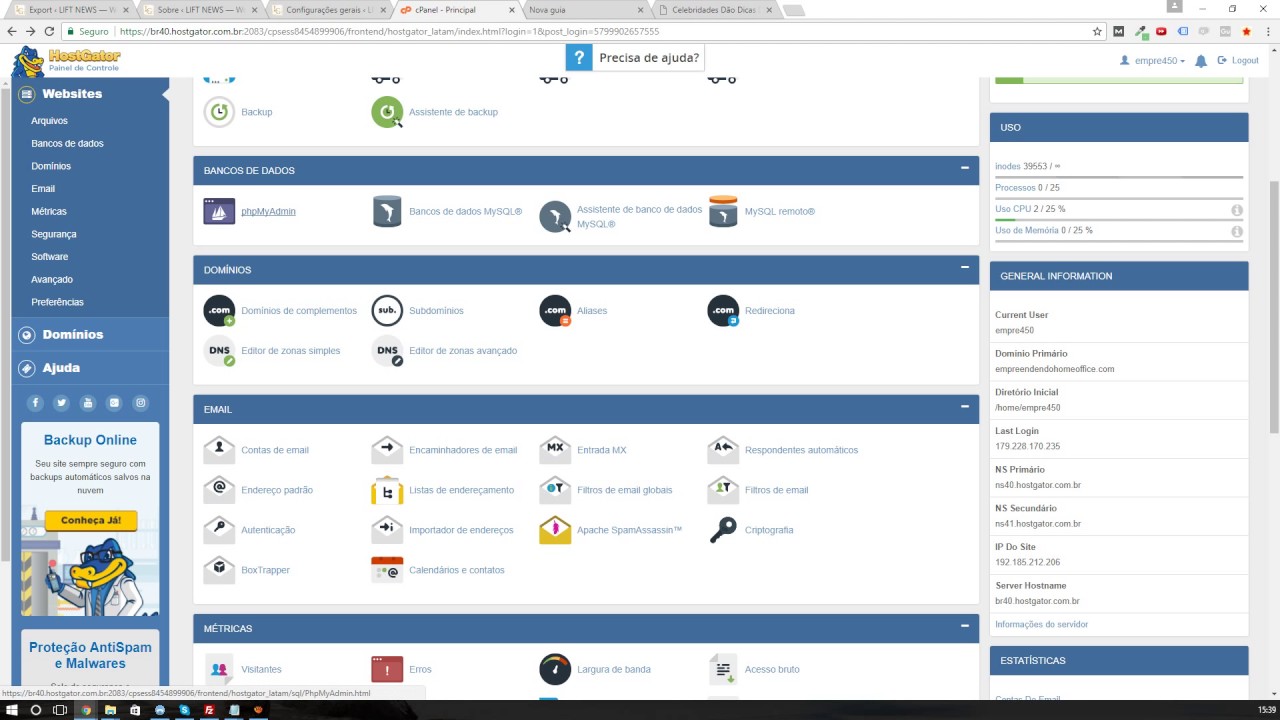Open Filtros de email globais icon
This screenshot has height=720, width=1280.
555,490
